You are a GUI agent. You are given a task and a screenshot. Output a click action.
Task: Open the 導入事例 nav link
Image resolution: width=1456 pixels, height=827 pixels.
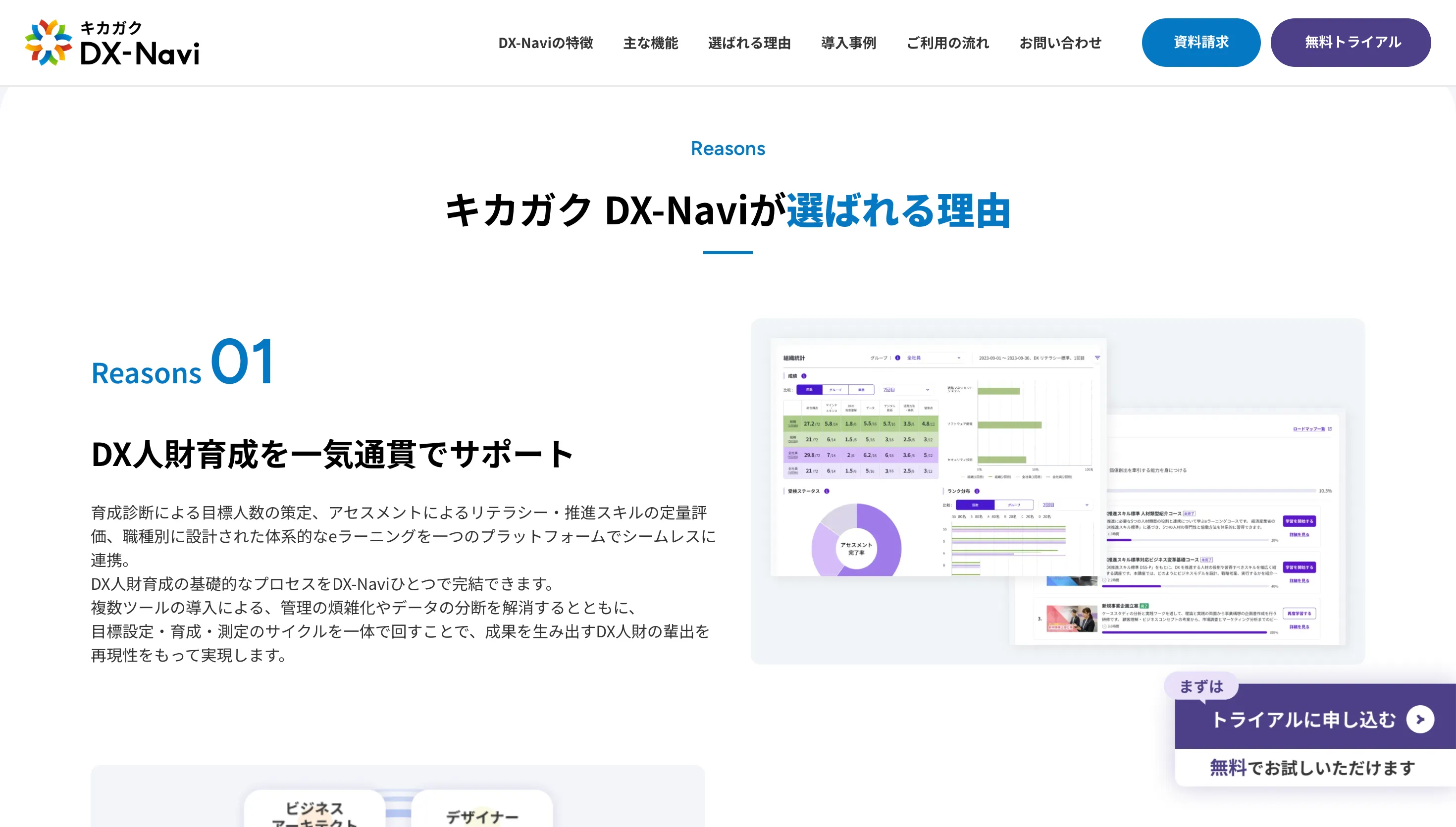[848, 43]
